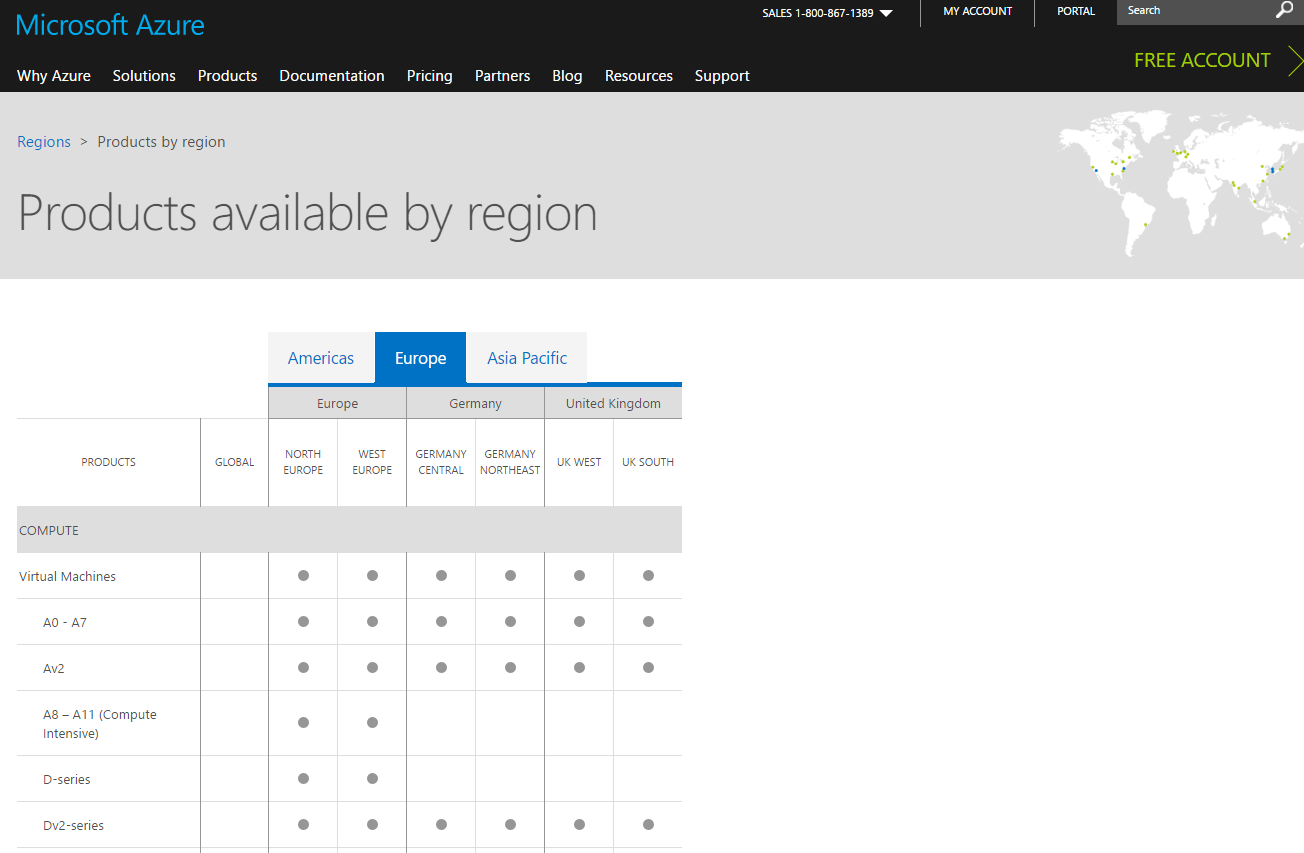Click the availability dot for D-series in North Europe
The height and width of the screenshot is (853, 1304).
(303, 778)
